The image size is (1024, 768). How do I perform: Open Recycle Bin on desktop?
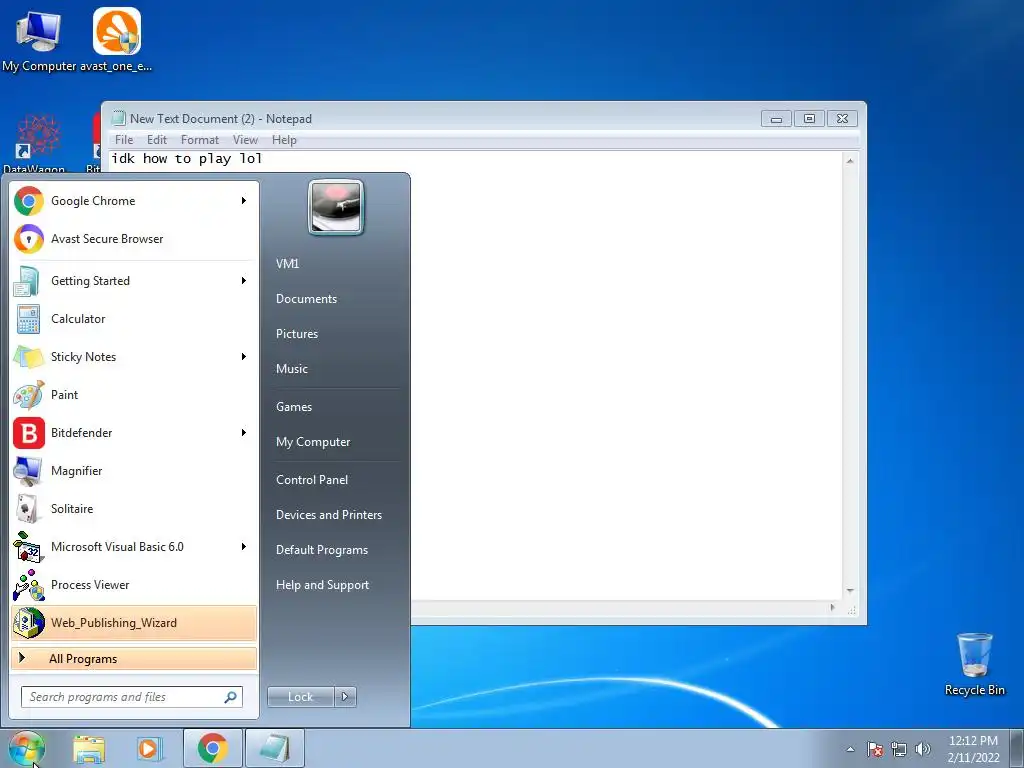point(974,664)
